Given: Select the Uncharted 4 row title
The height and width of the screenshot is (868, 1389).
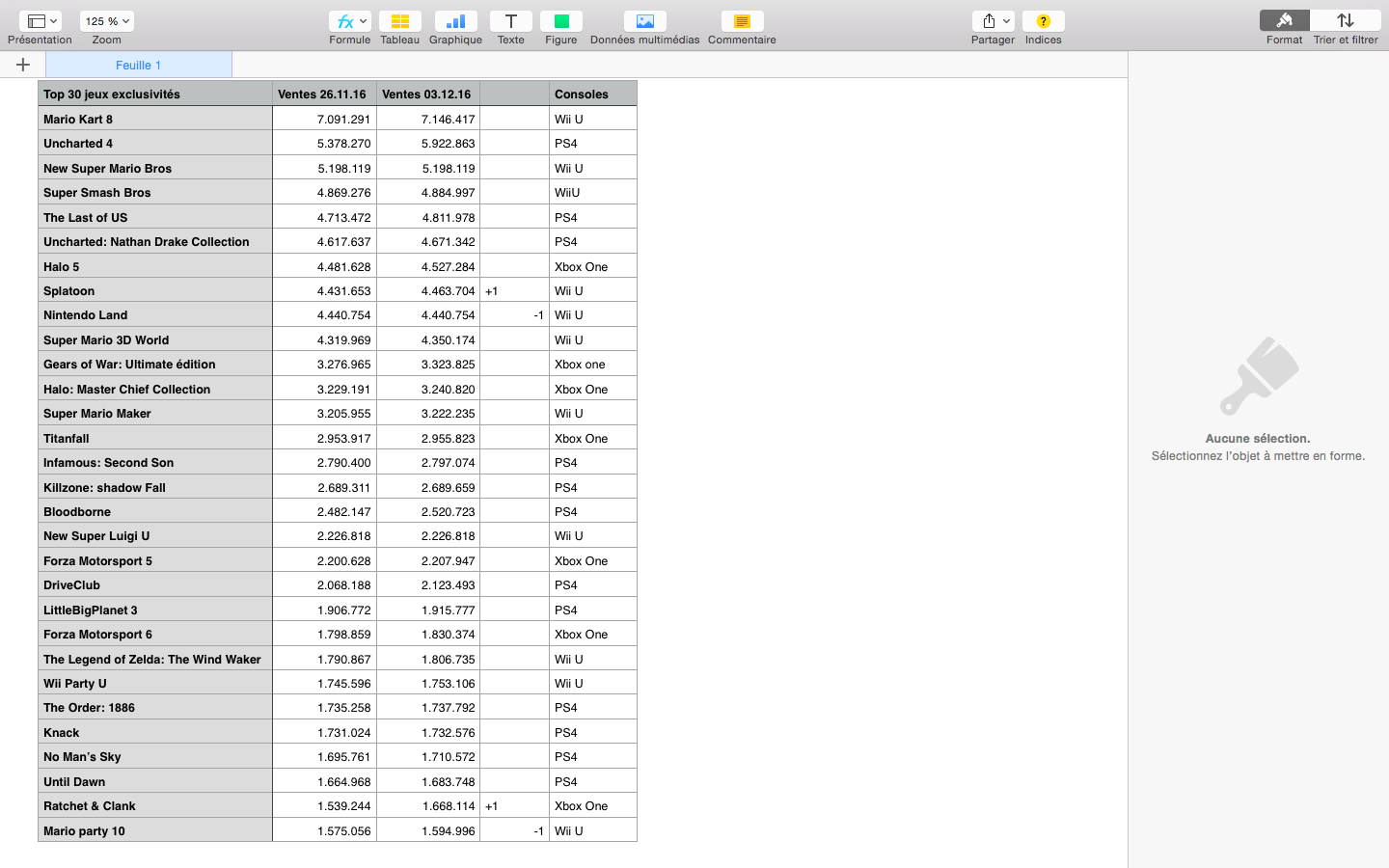Looking at the screenshot, I should [x=155, y=143].
